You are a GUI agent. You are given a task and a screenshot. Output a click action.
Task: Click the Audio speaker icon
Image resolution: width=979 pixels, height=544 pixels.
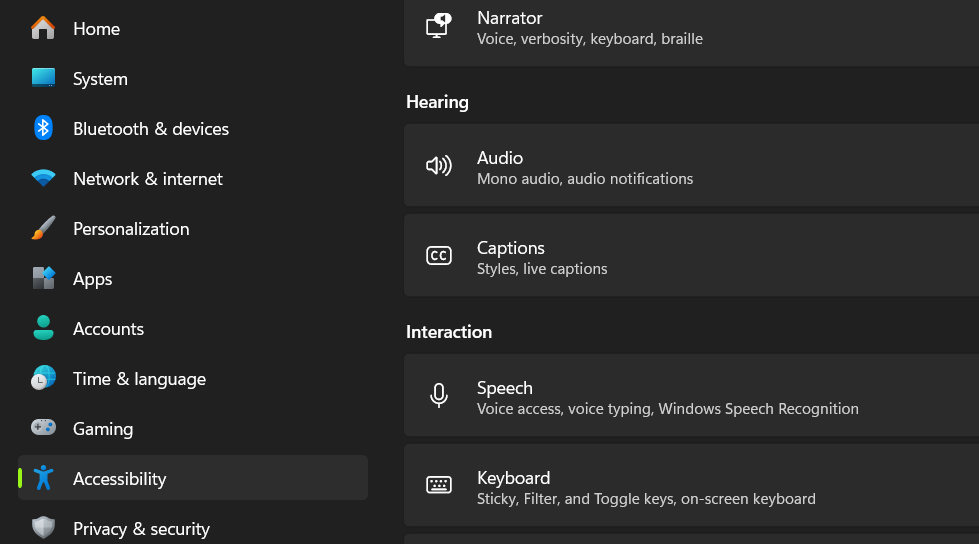(439, 166)
